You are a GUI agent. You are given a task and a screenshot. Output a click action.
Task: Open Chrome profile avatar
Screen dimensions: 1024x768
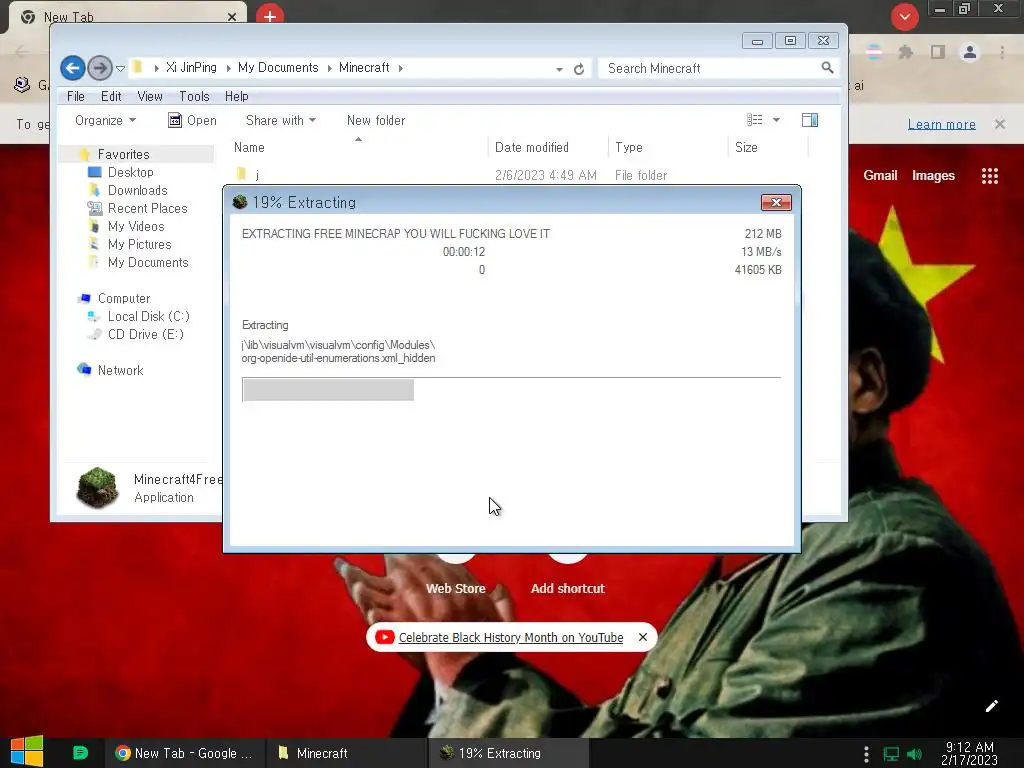click(970, 52)
